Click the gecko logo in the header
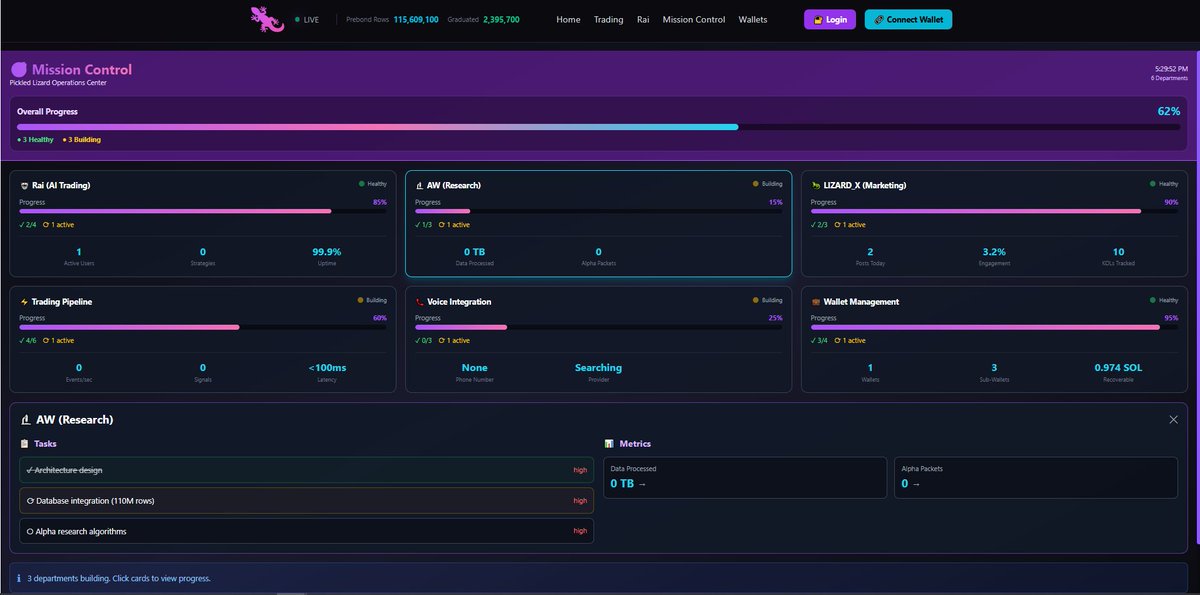The height and width of the screenshot is (595, 1200). pos(261,18)
